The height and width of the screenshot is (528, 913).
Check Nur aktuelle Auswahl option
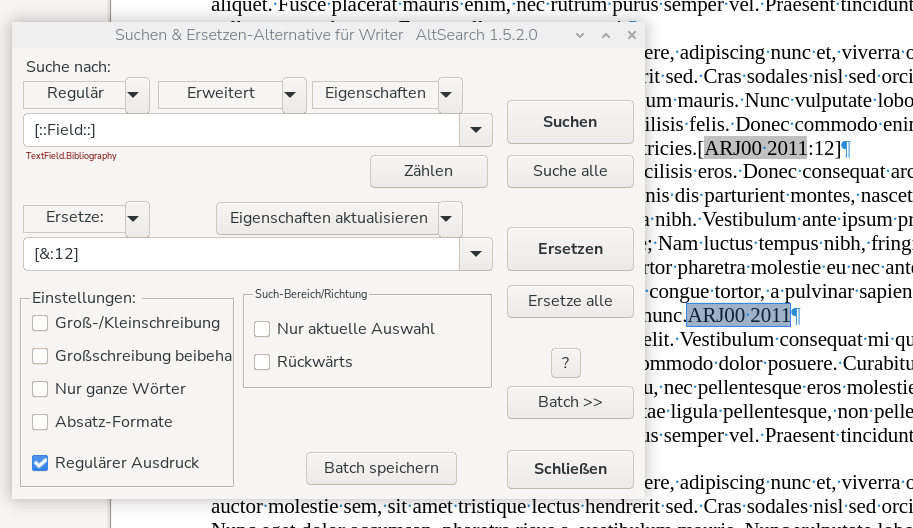pos(262,329)
